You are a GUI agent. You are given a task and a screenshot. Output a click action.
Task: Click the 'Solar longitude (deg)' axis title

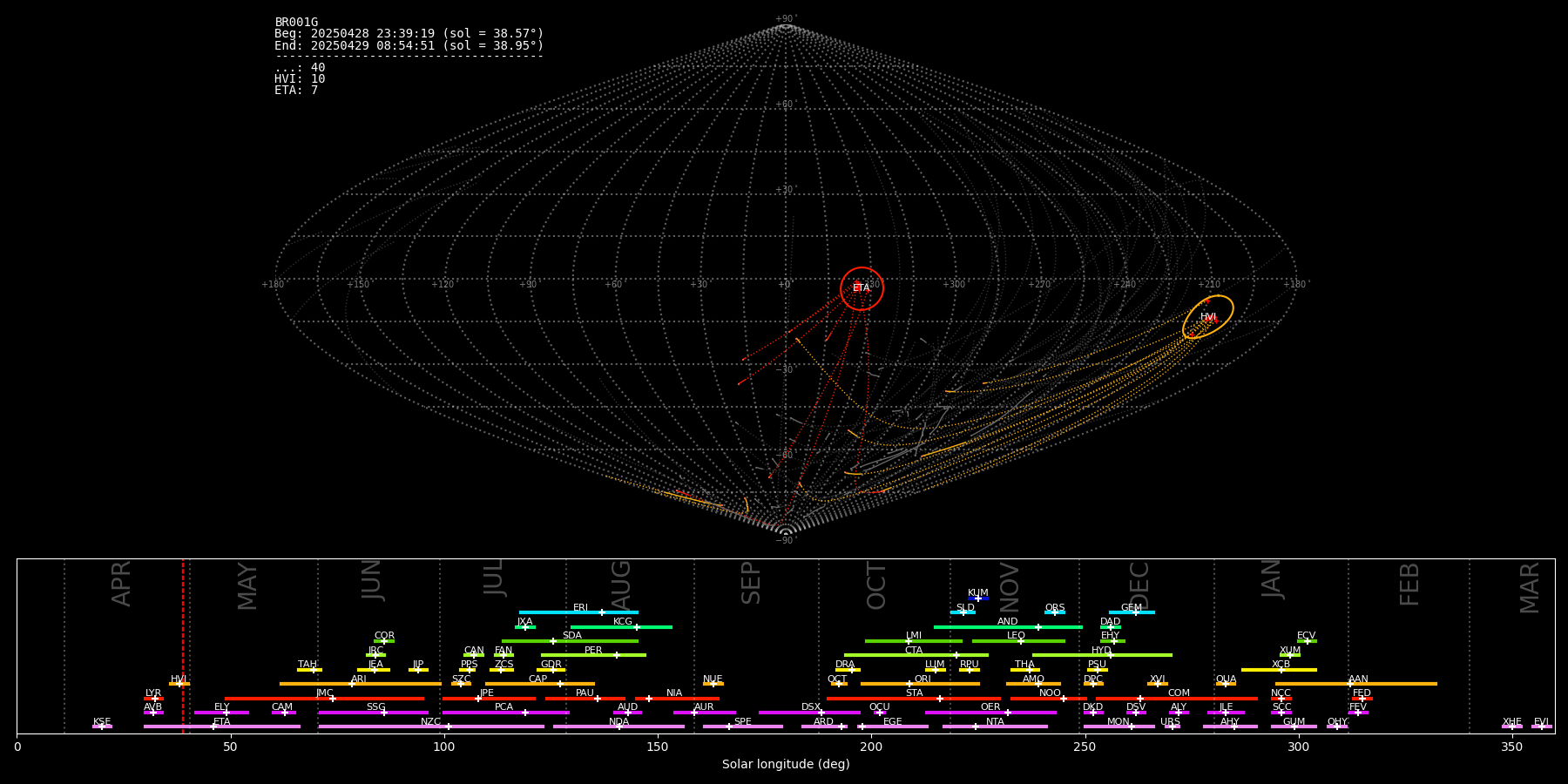(x=786, y=765)
